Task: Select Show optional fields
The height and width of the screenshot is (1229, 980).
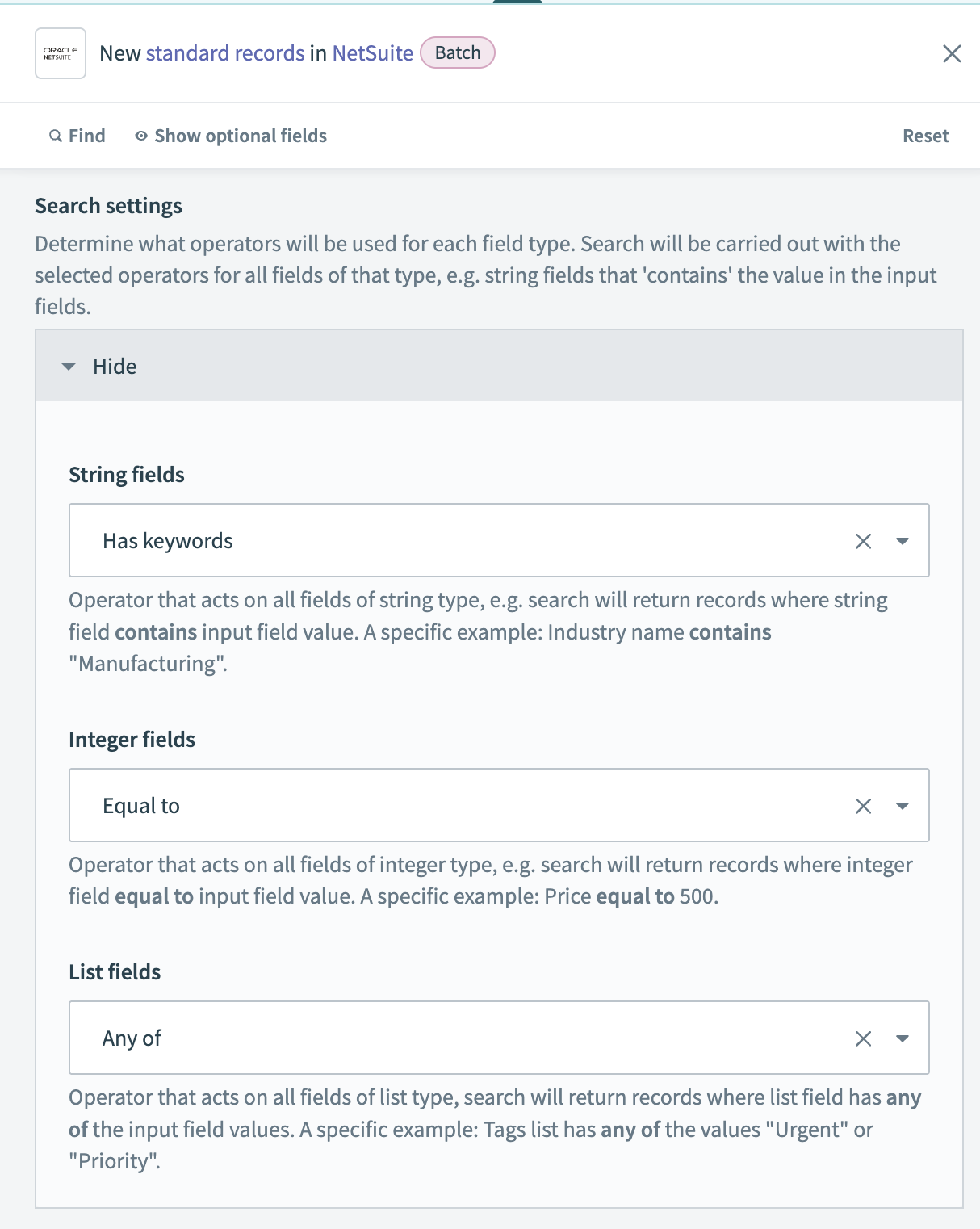Action: pyautogui.click(x=241, y=135)
